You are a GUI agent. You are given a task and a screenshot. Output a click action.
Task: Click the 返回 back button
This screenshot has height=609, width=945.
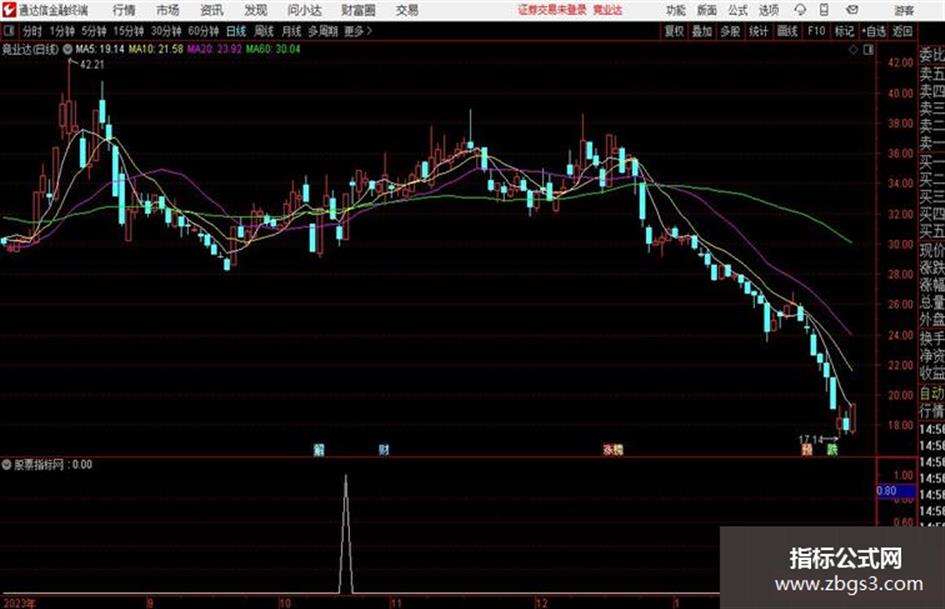click(x=903, y=31)
